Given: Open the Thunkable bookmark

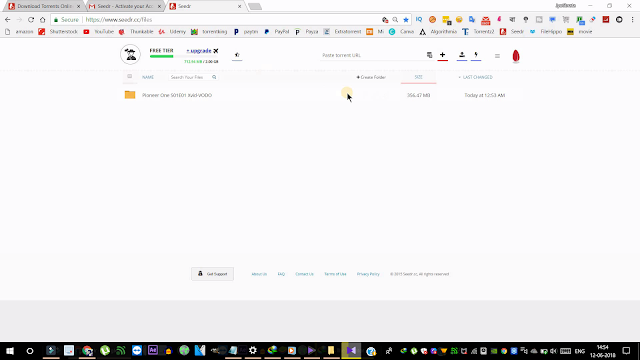Looking at the screenshot, I should point(136,31).
